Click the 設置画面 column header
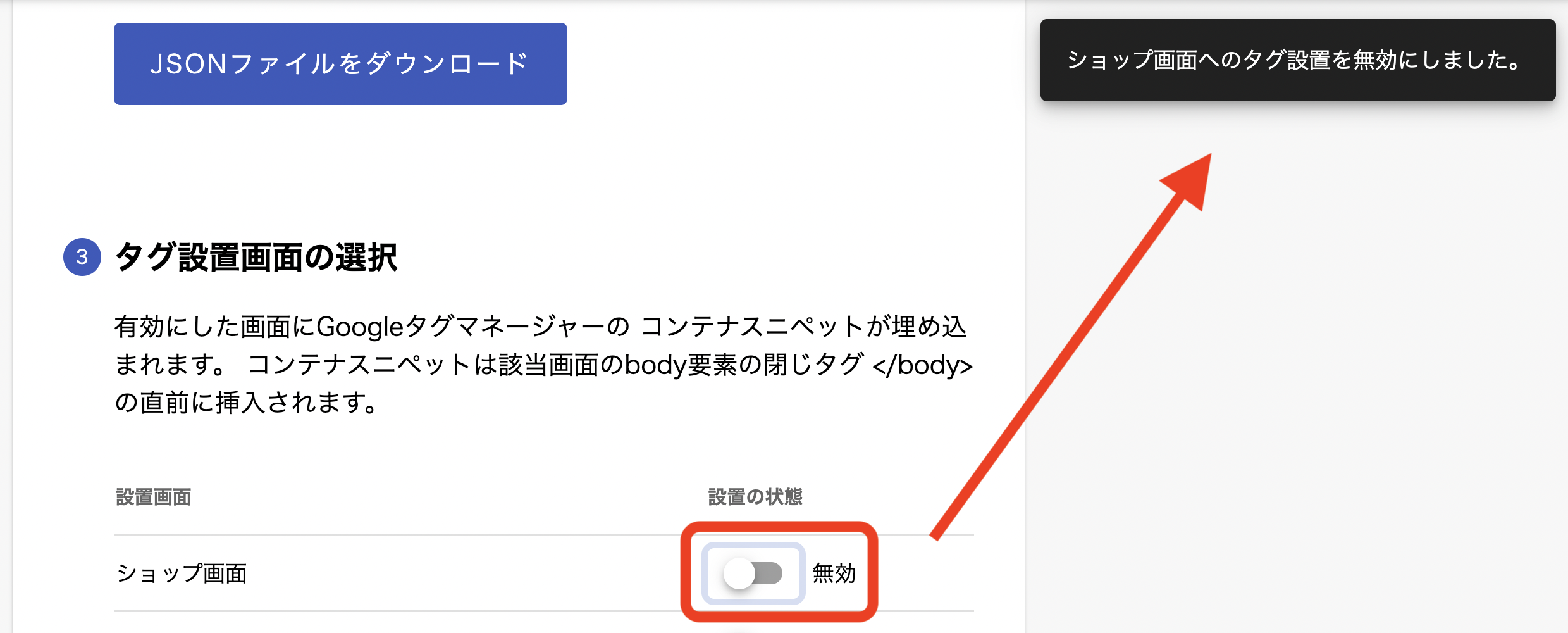The image size is (1568, 633). click(154, 497)
